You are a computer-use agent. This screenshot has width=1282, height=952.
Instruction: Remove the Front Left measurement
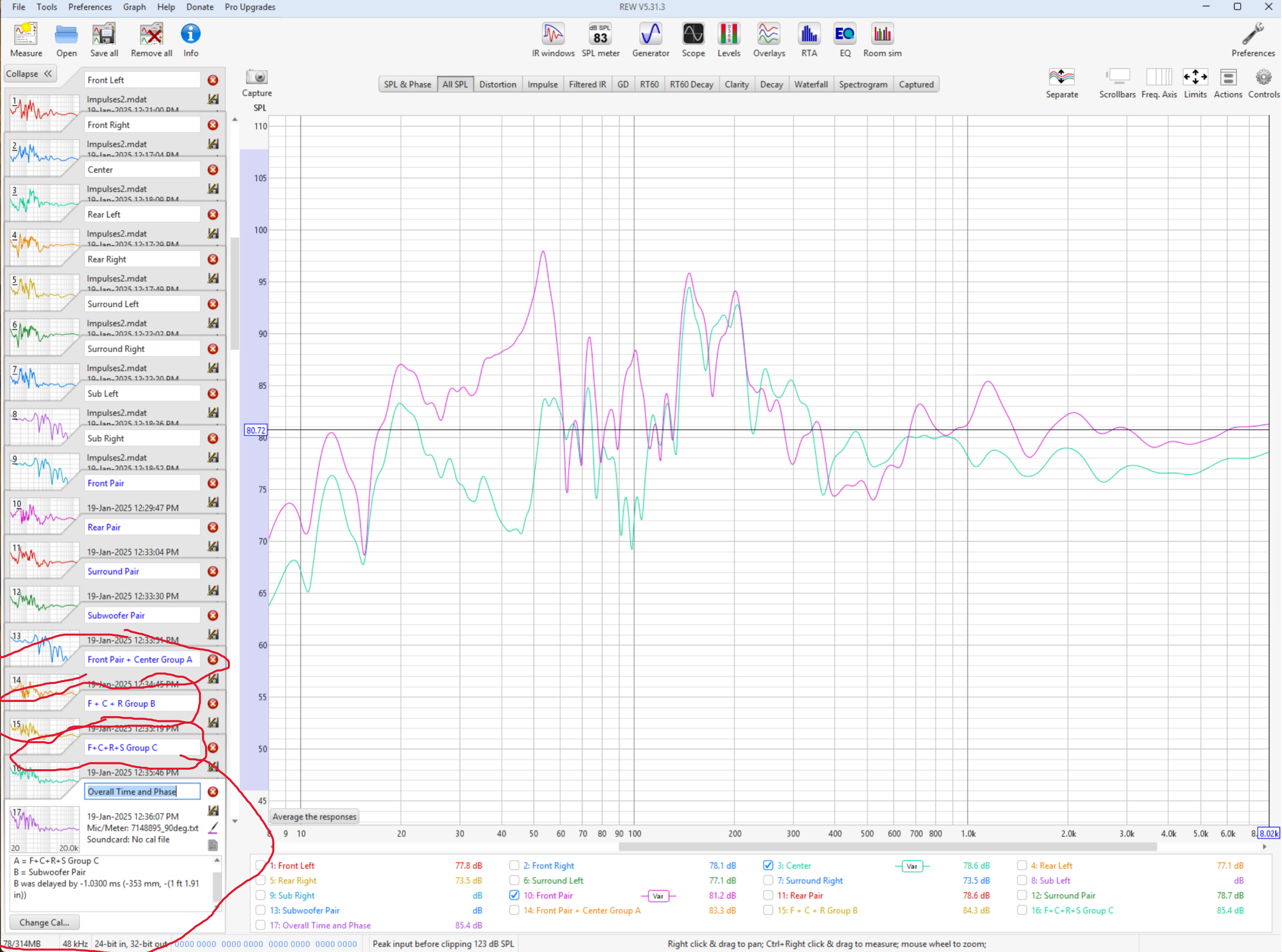(x=213, y=80)
